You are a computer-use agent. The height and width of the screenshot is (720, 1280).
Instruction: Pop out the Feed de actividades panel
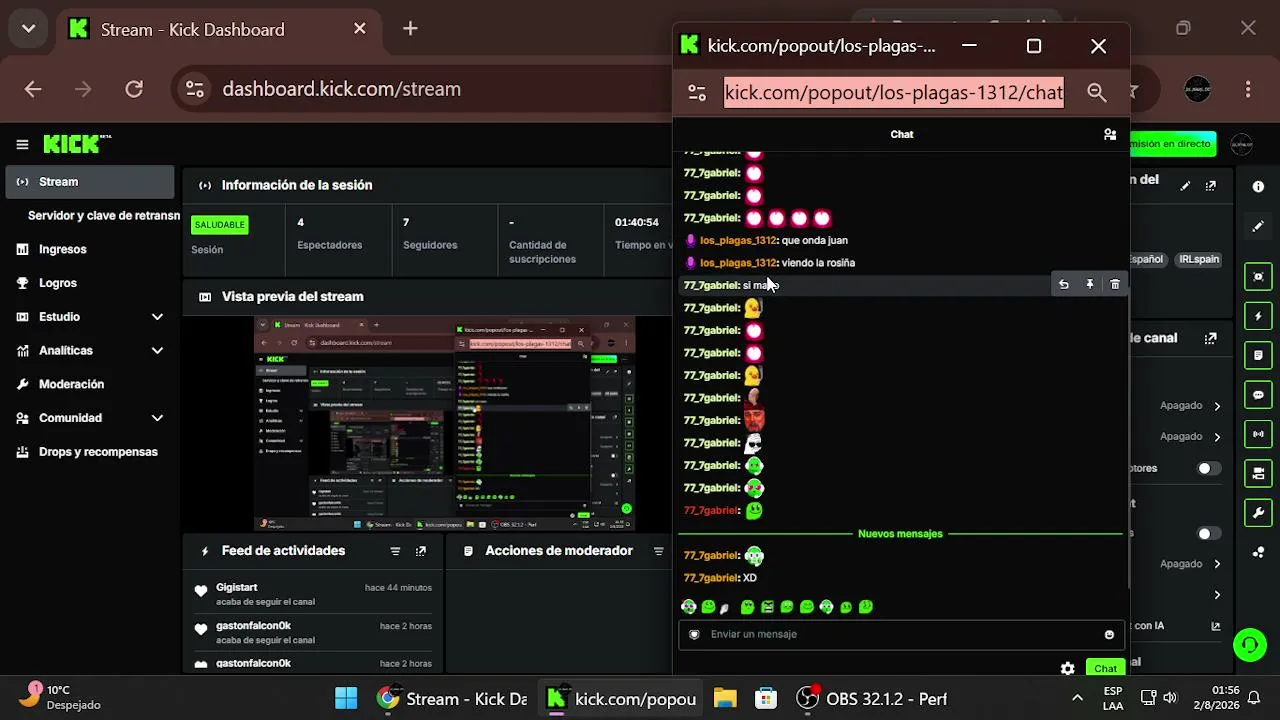click(421, 551)
